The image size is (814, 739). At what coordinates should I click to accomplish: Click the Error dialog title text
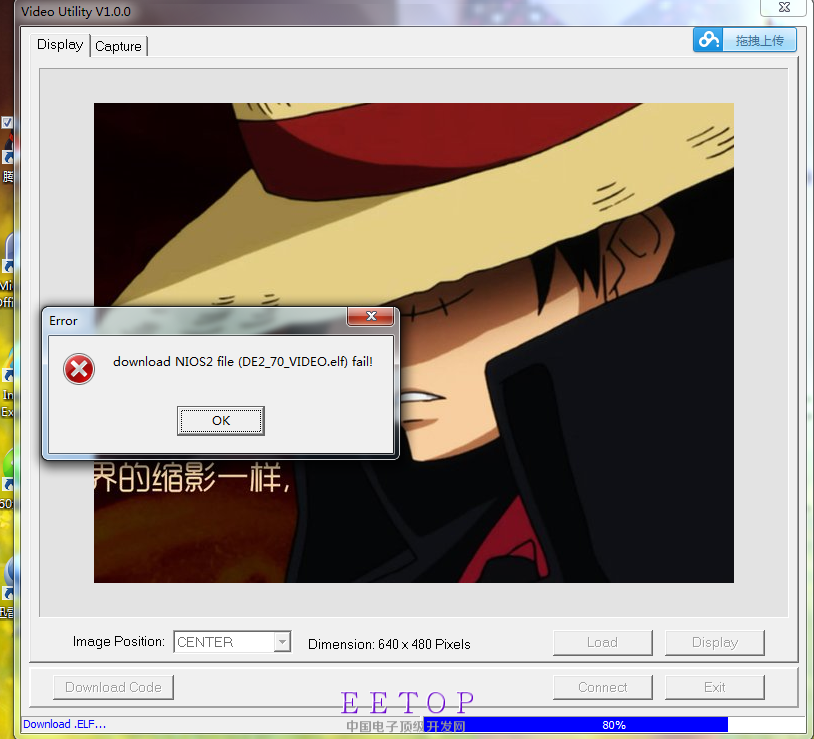coord(63,321)
